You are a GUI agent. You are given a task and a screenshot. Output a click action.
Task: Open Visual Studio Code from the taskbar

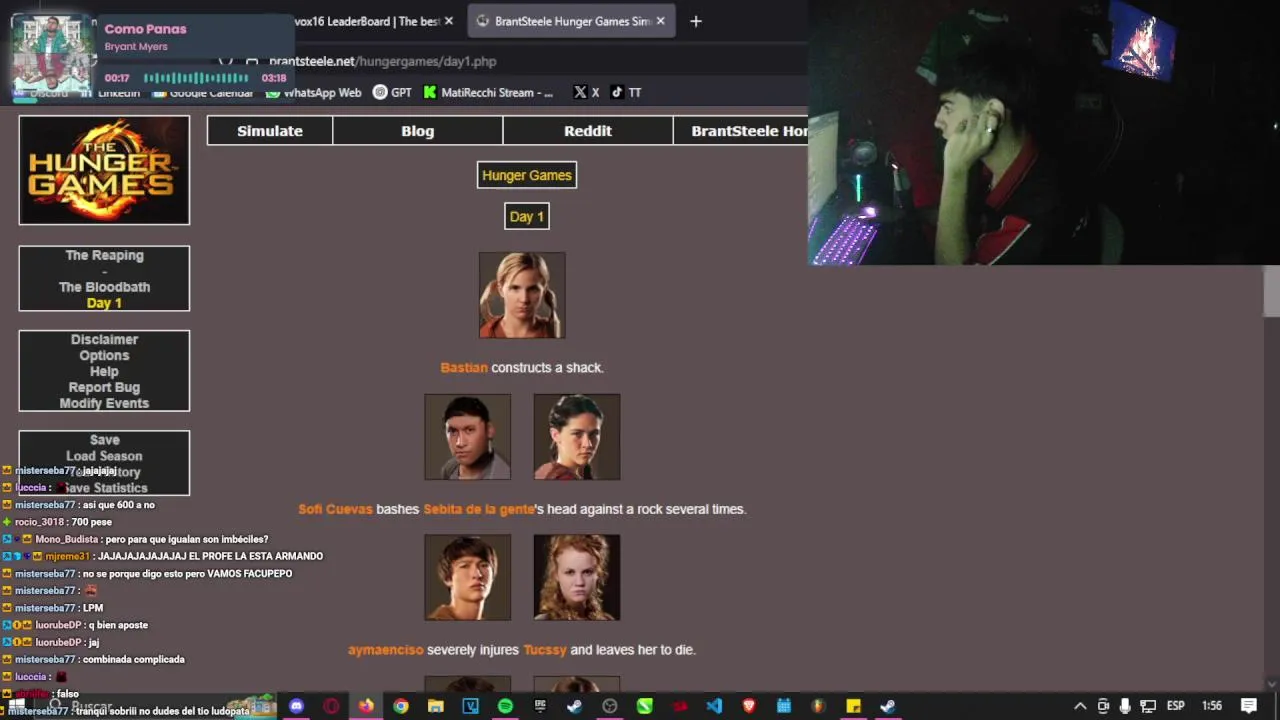point(714,706)
